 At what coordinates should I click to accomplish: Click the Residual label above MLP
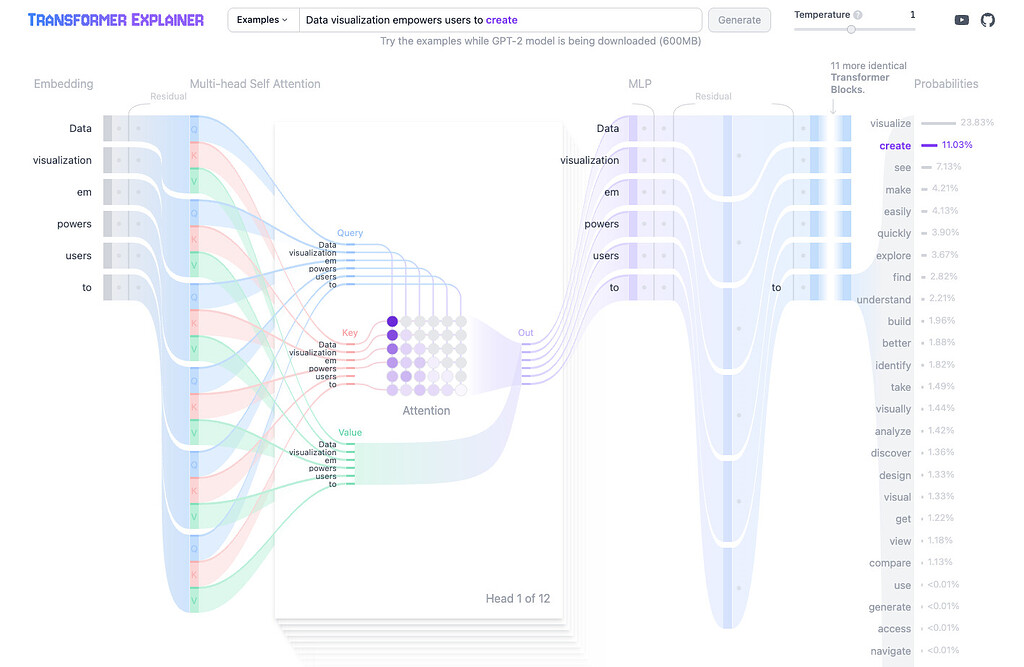pyautogui.click(x=713, y=96)
